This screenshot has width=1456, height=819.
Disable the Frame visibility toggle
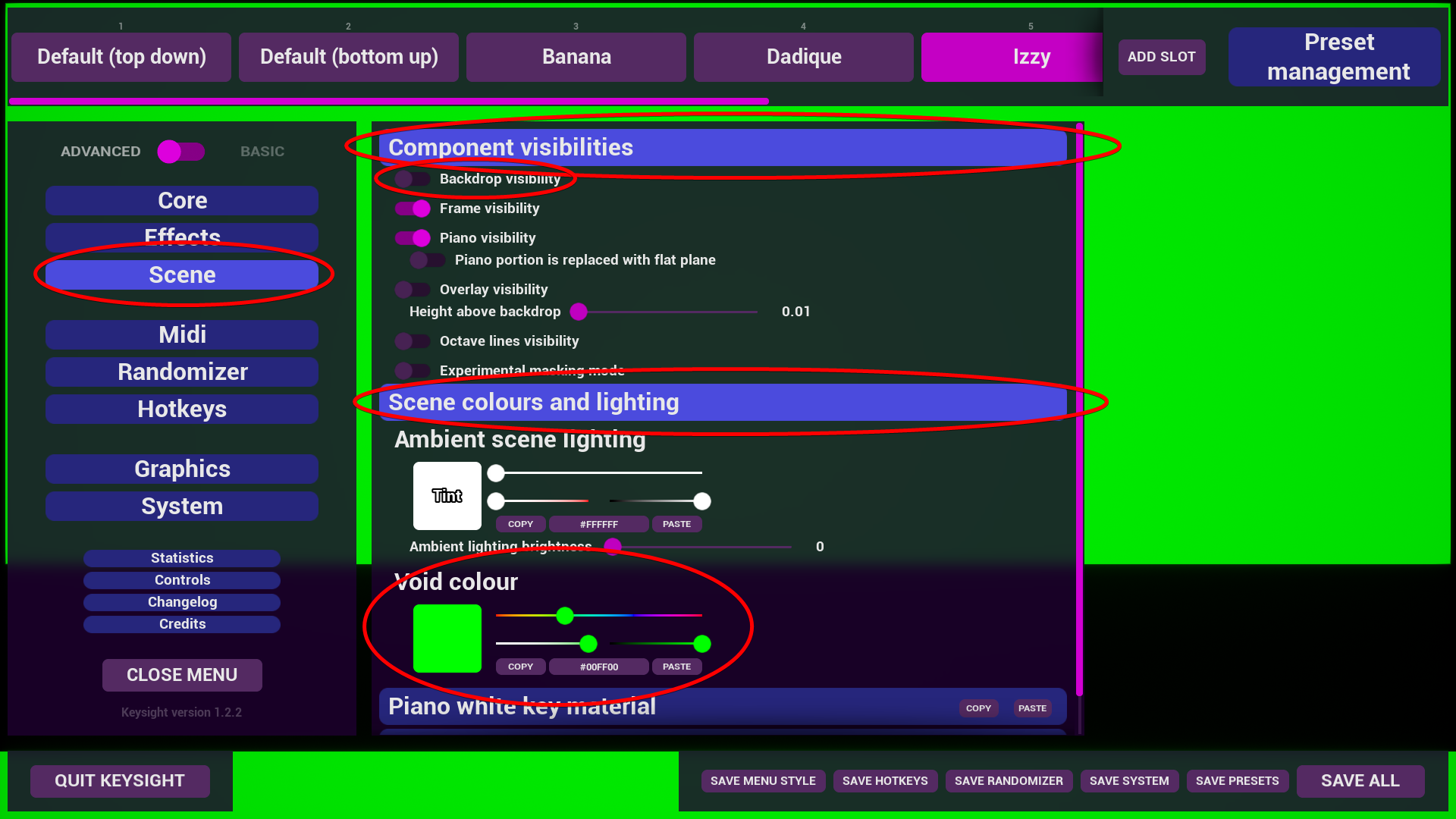point(413,209)
